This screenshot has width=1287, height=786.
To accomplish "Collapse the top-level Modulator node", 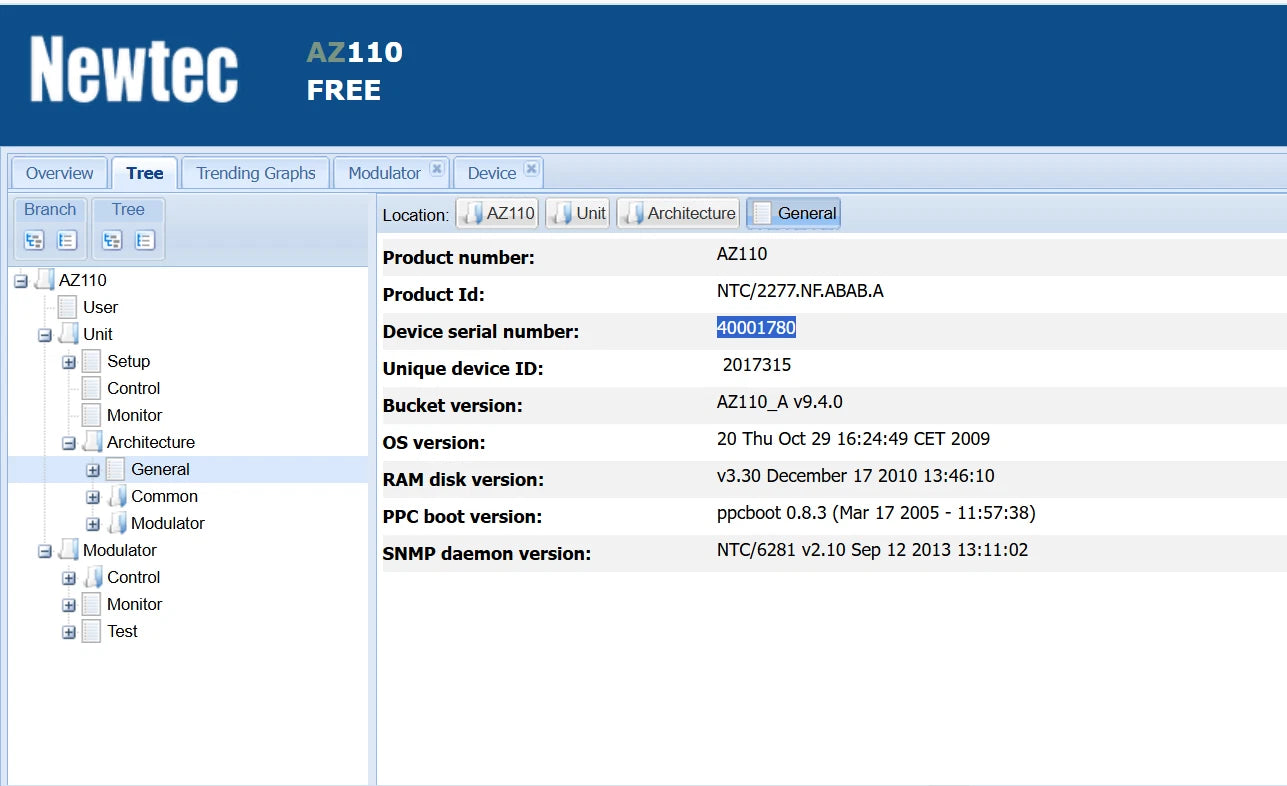I will click(x=45, y=551).
